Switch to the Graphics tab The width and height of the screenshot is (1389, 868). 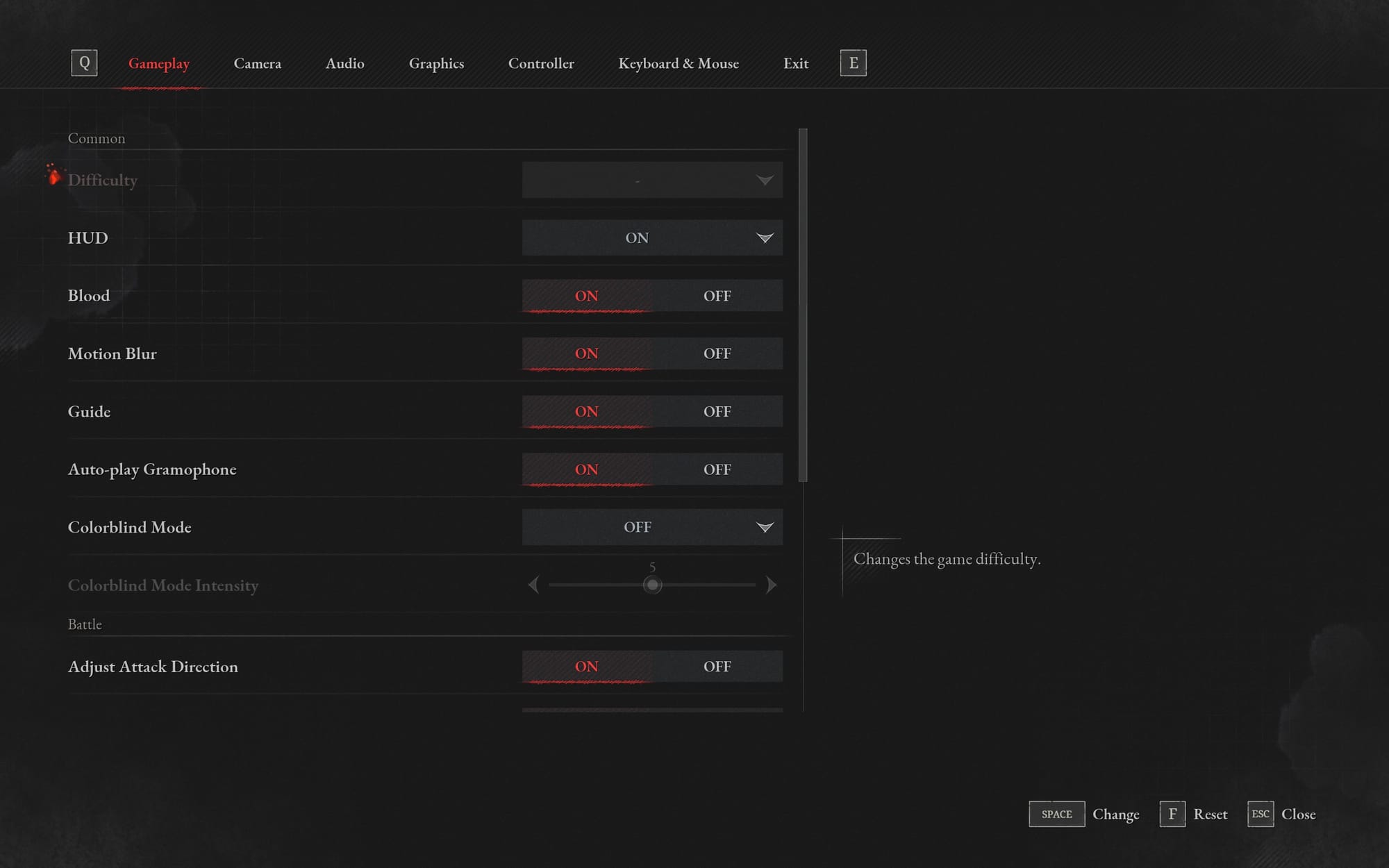tap(436, 63)
